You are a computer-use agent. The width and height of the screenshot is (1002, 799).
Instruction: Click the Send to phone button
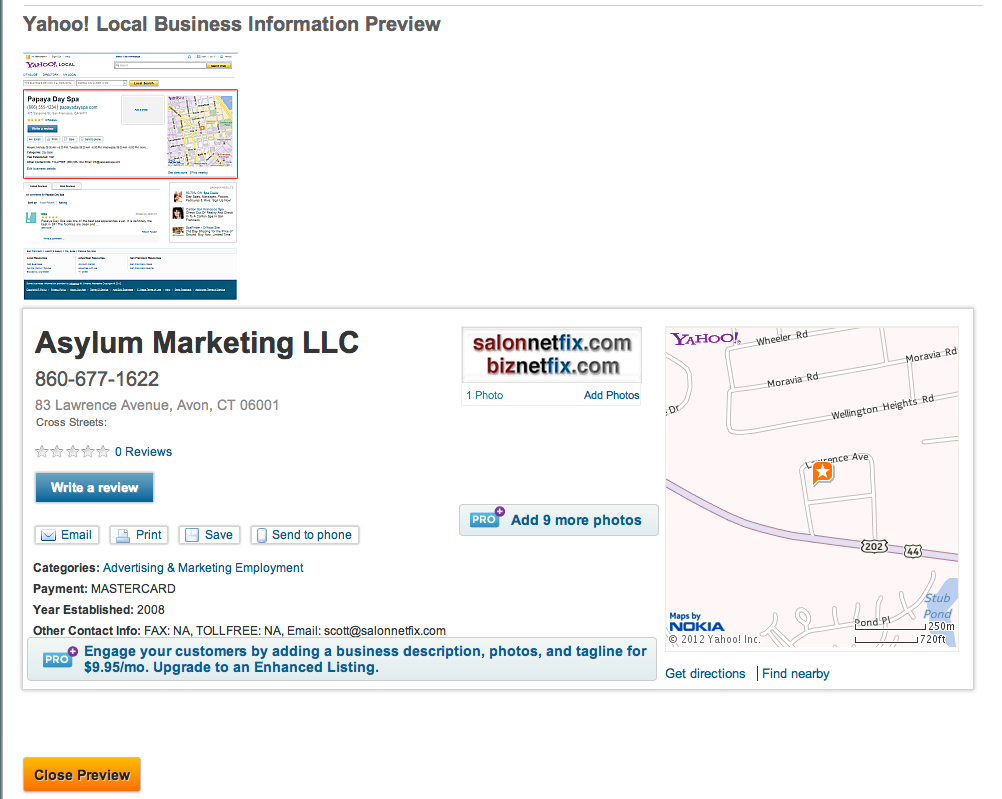pyautogui.click(x=304, y=535)
